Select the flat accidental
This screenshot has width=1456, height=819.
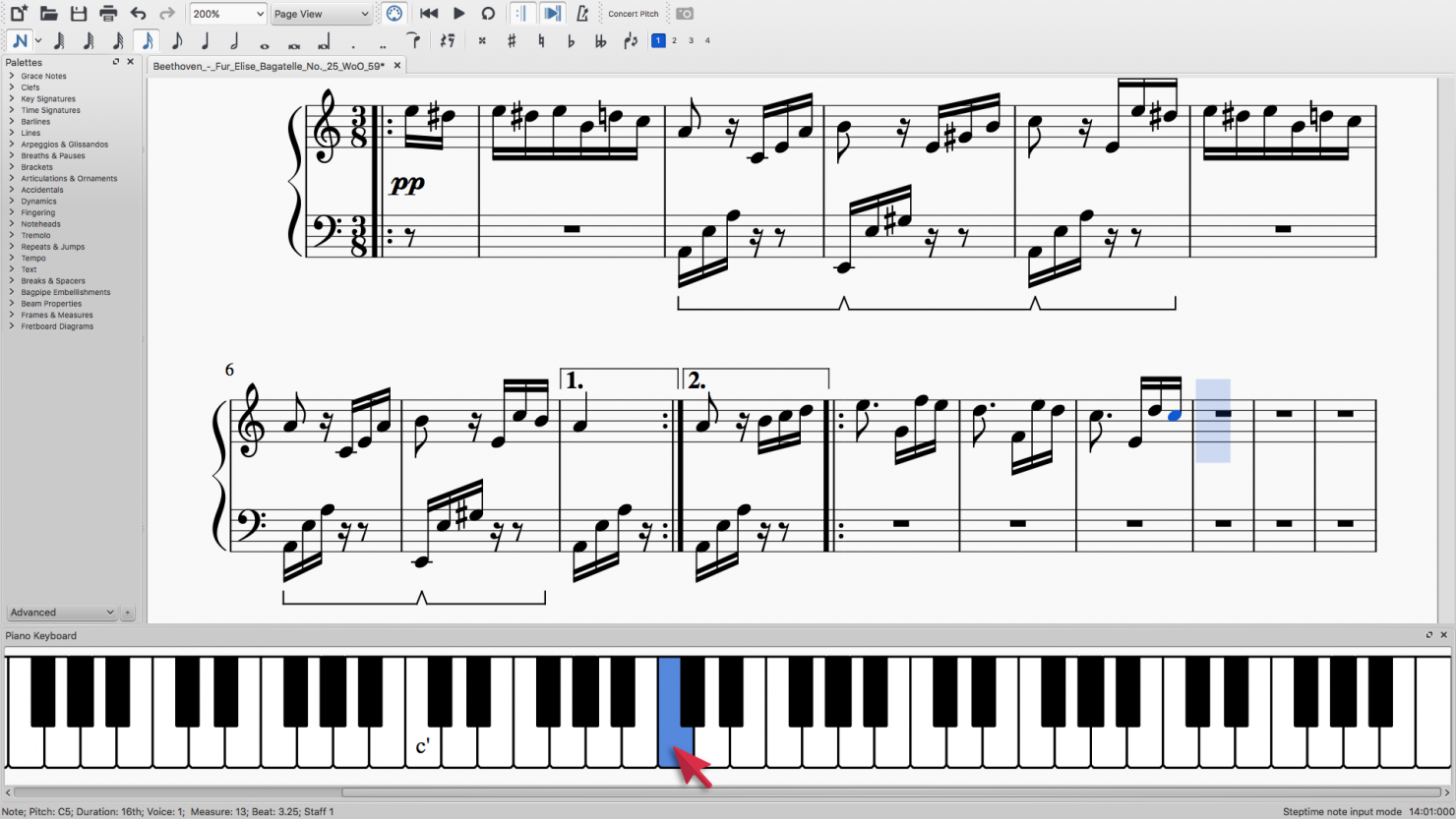pos(571,40)
